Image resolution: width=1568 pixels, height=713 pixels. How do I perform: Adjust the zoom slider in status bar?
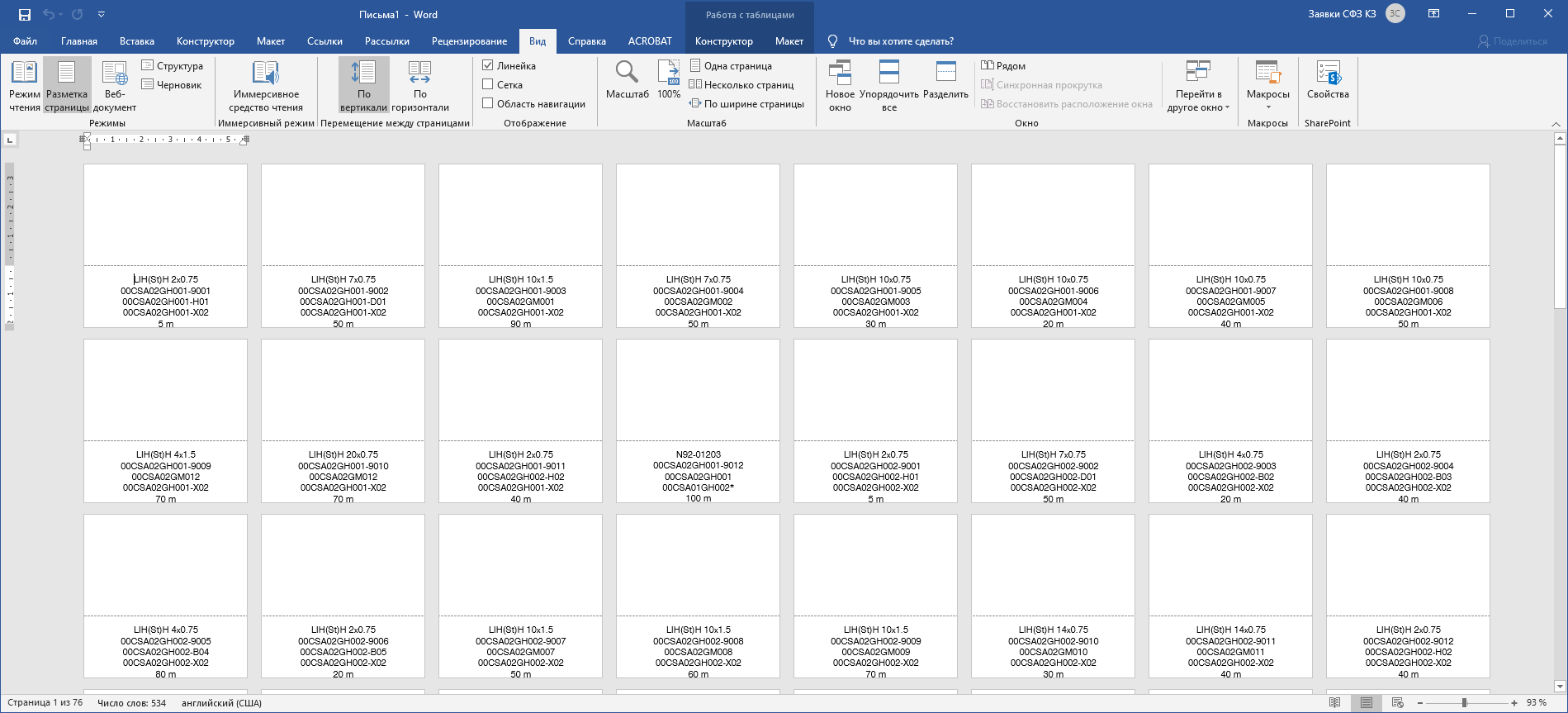1464,703
